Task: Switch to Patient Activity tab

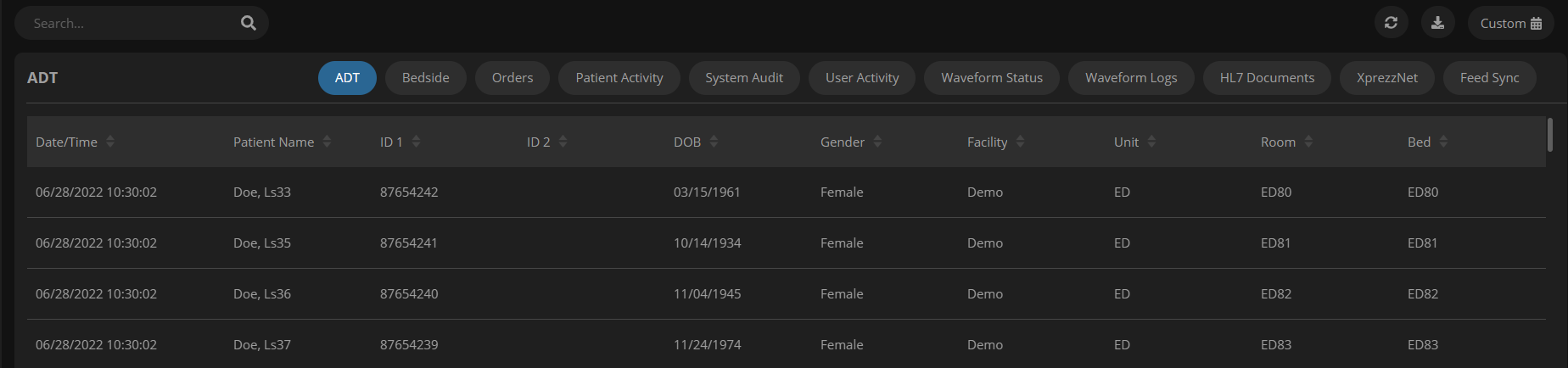Action: click(x=619, y=78)
